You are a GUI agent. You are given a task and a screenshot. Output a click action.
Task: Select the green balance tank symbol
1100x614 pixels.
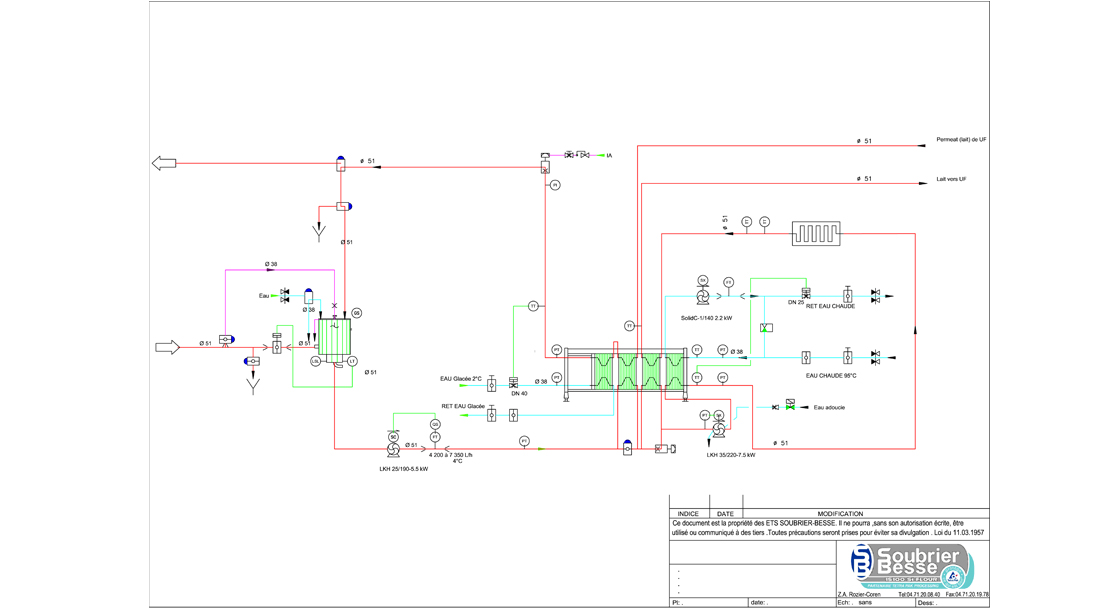point(334,338)
